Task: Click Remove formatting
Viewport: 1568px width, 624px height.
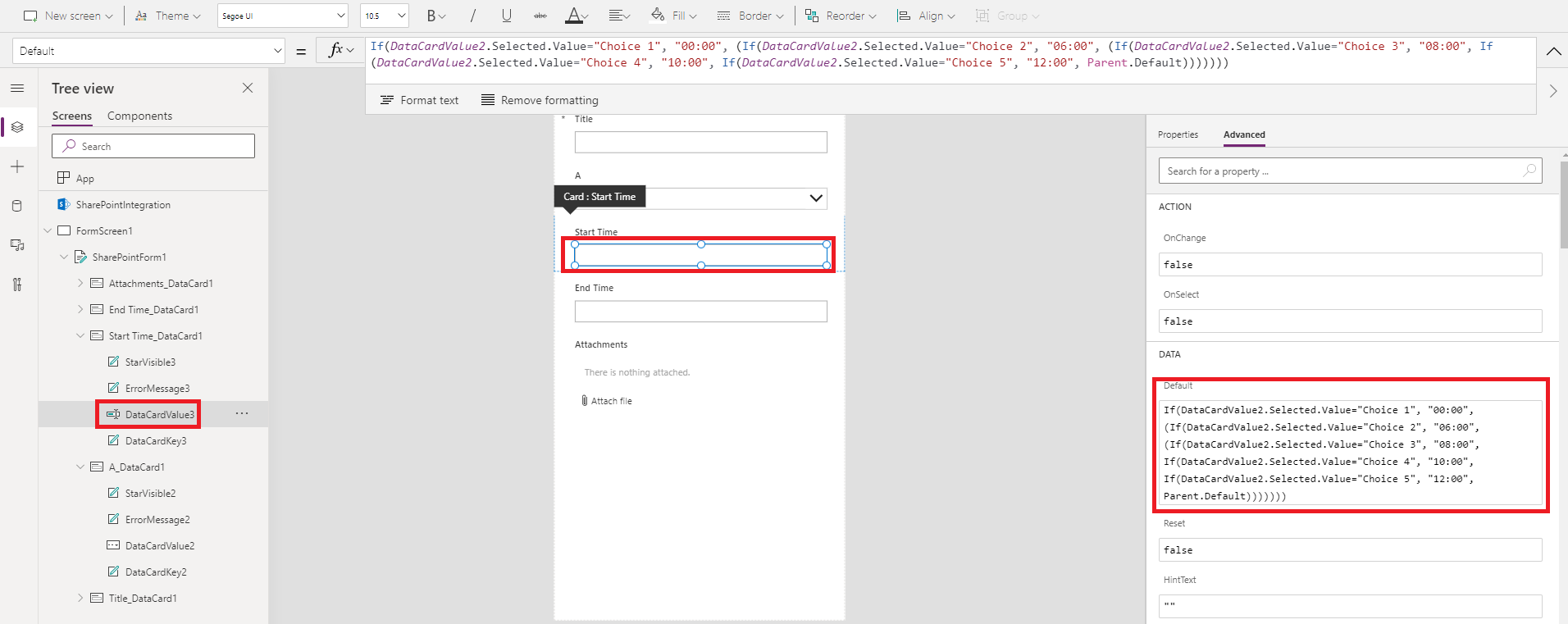Action: point(540,100)
